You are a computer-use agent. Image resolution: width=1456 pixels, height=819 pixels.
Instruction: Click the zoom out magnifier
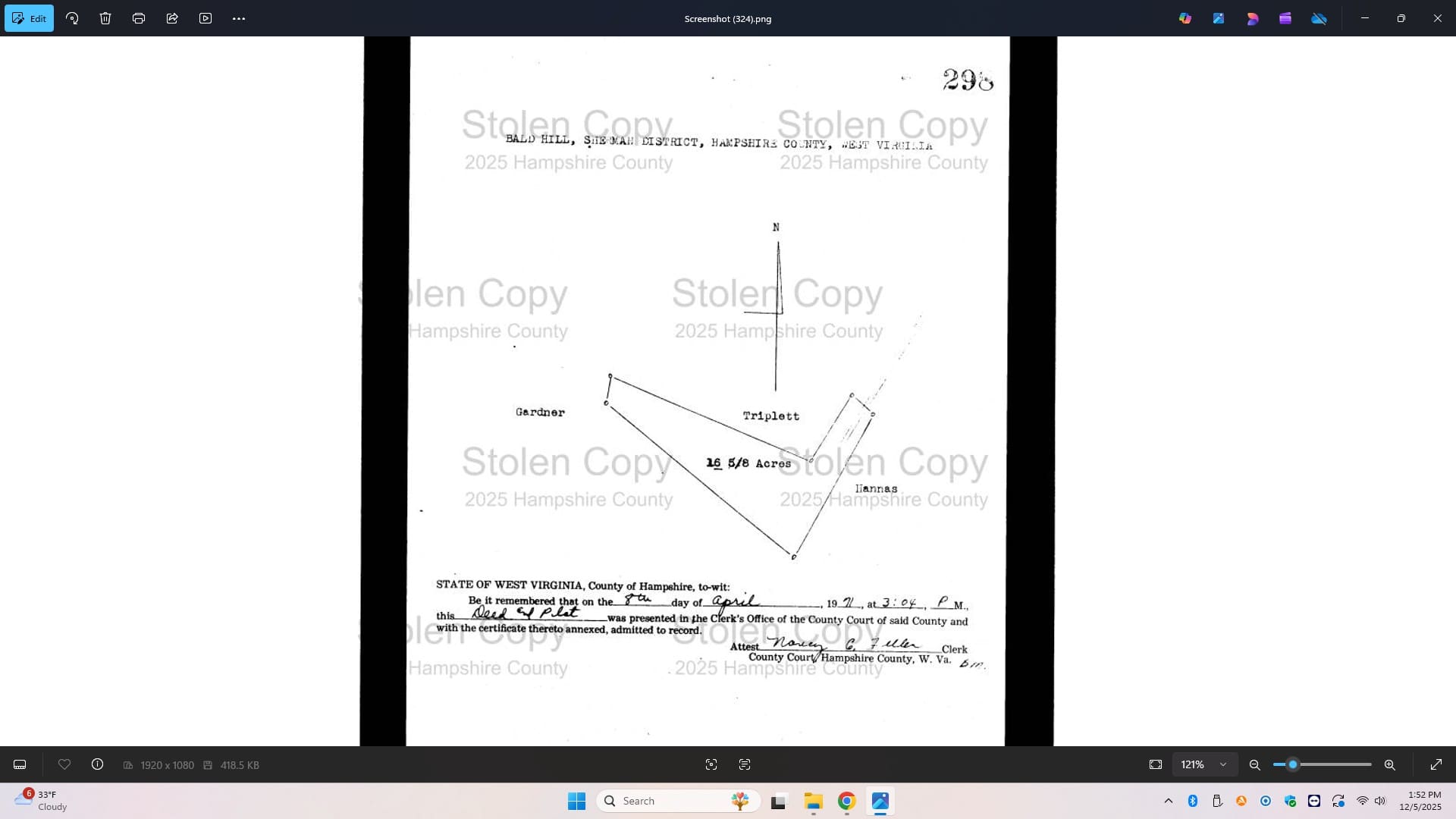1255,764
